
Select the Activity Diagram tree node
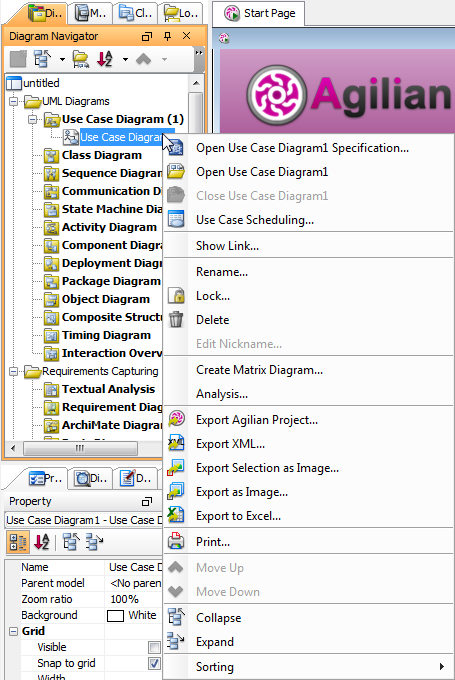tap(101, 227)
